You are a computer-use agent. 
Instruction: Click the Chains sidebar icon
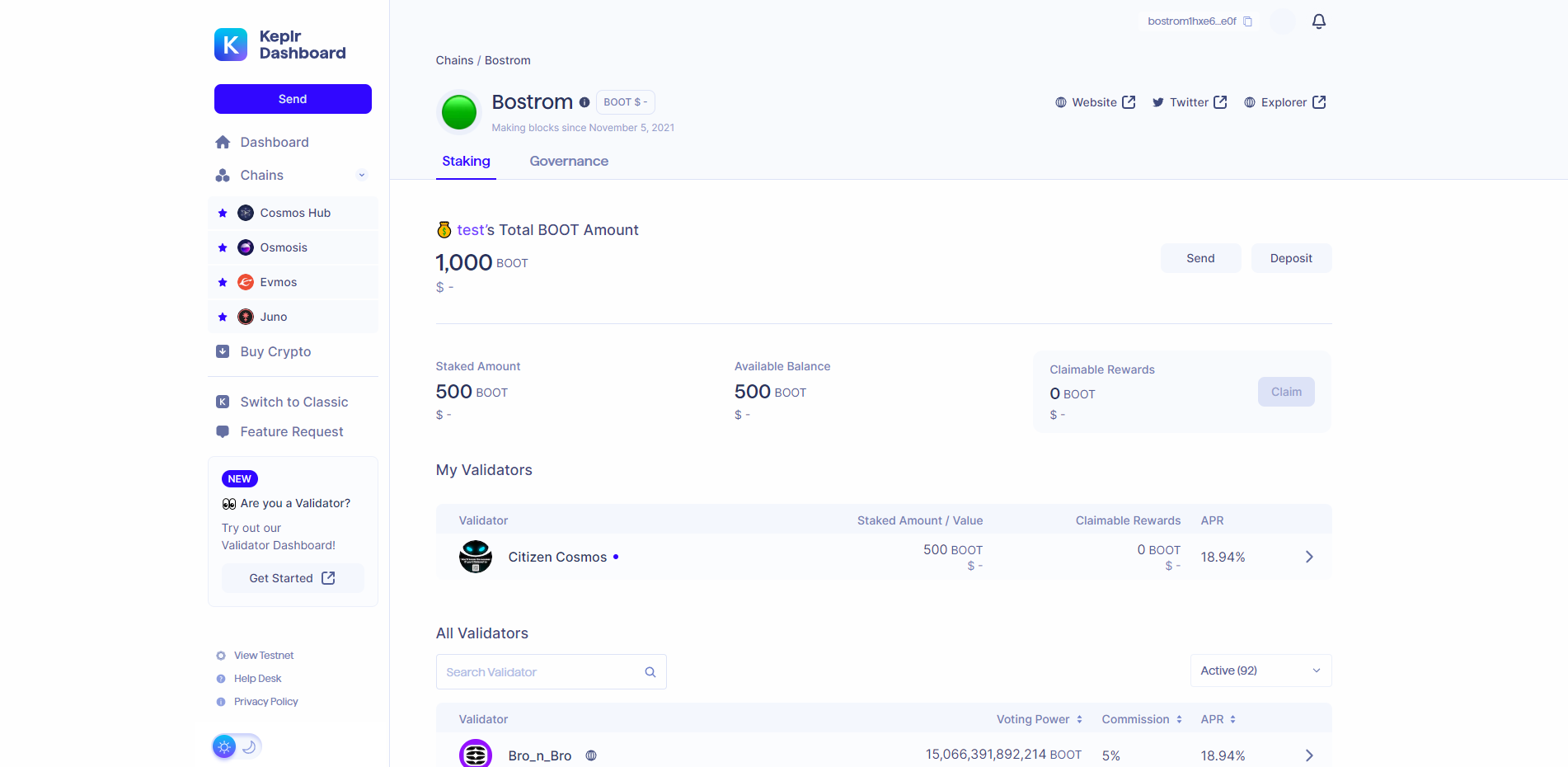tap(223, 175)
